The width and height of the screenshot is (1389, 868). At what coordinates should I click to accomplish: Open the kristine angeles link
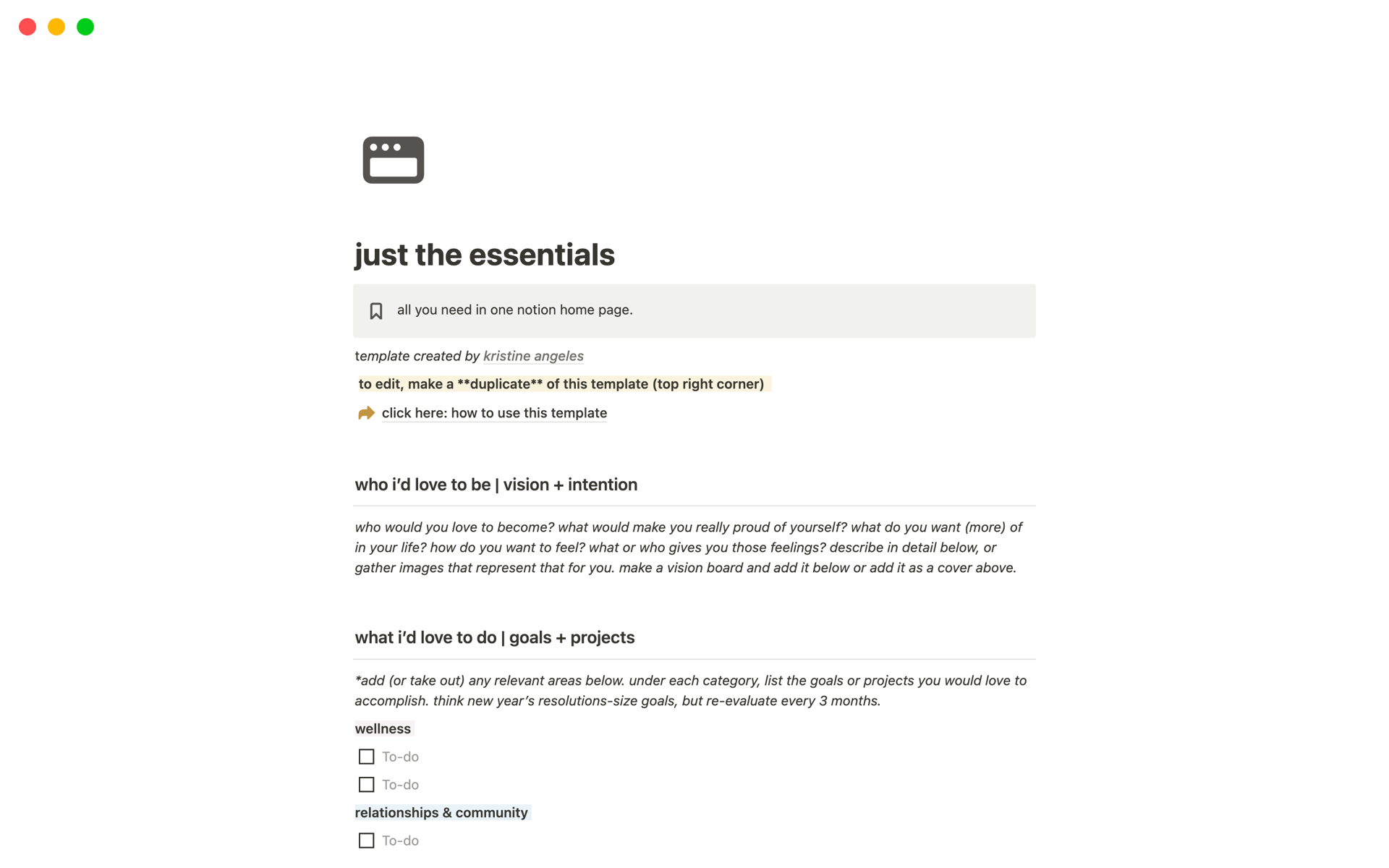coord(533,356)
